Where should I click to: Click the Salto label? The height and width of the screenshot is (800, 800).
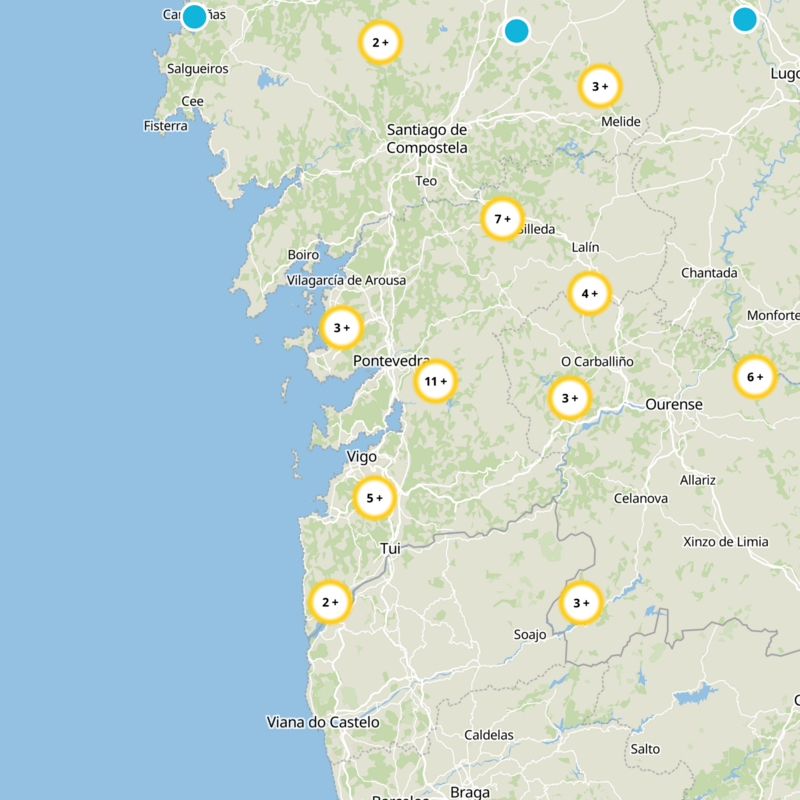pos(645,749)
